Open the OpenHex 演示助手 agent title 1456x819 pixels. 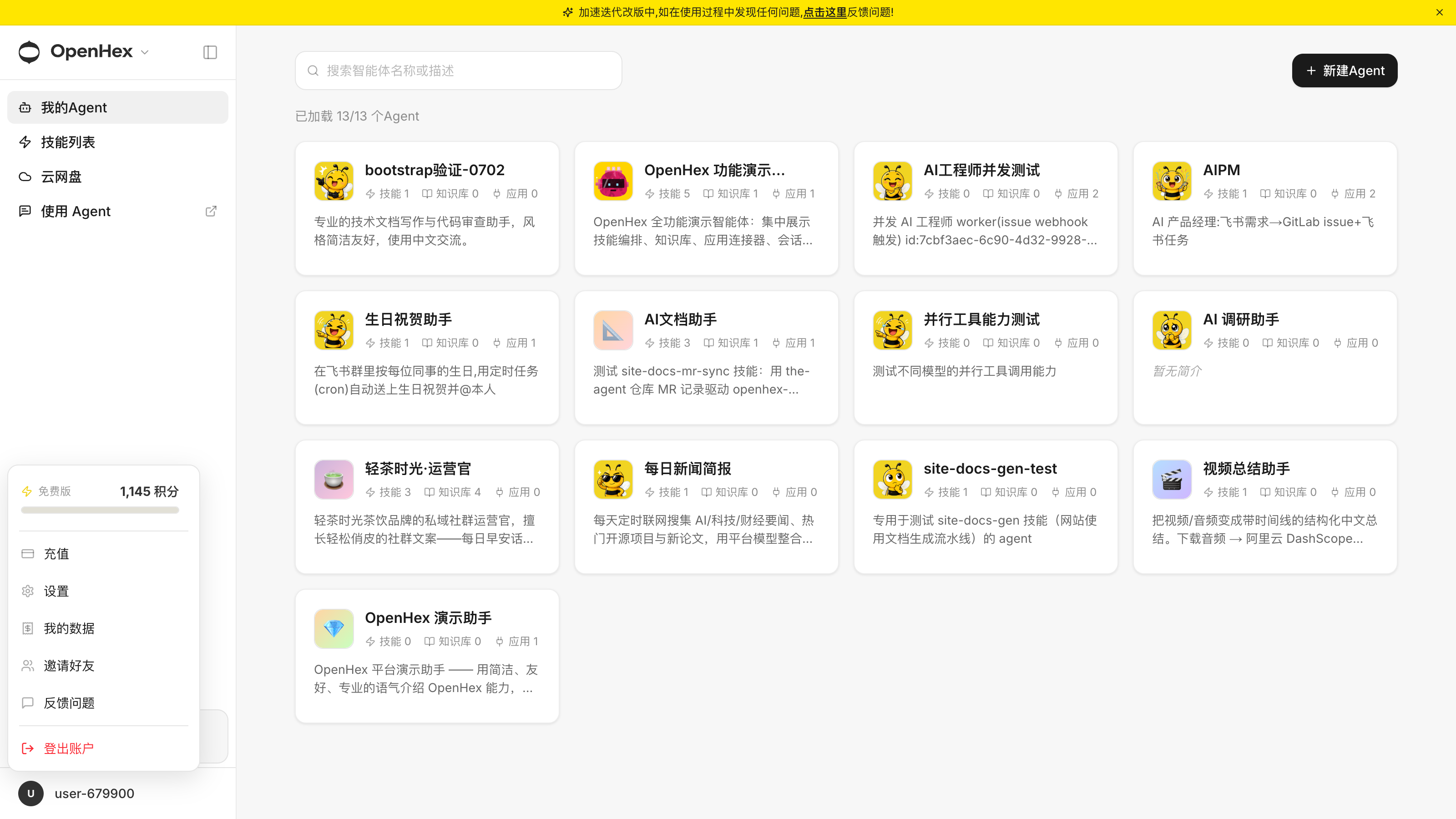[428, 618]
